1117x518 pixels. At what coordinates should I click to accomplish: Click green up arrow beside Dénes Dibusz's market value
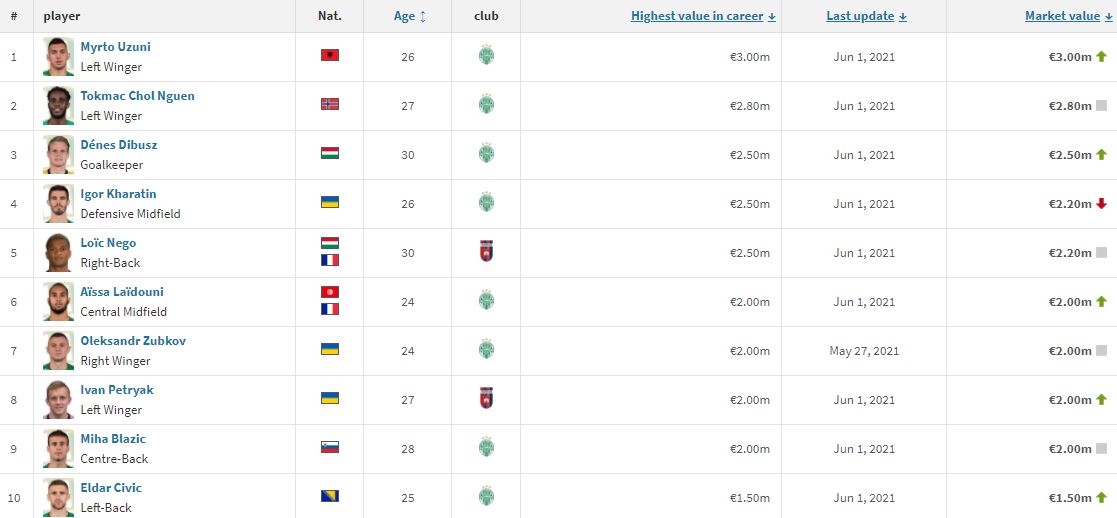coord(1101,155)
